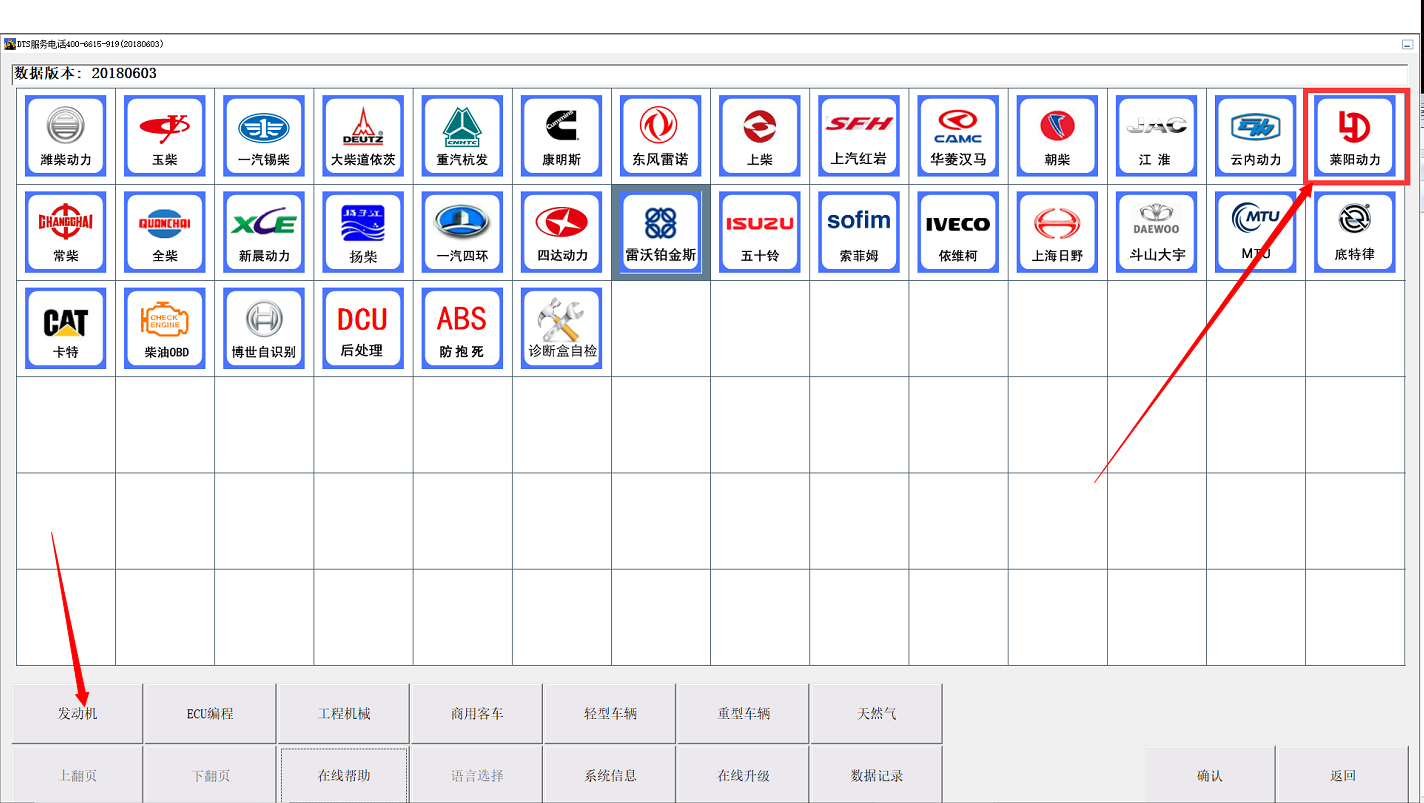Select the 上汽红岩 SFH icon
The height and width of the screenshot is (803, 1424).
click(x=859, y=136)
